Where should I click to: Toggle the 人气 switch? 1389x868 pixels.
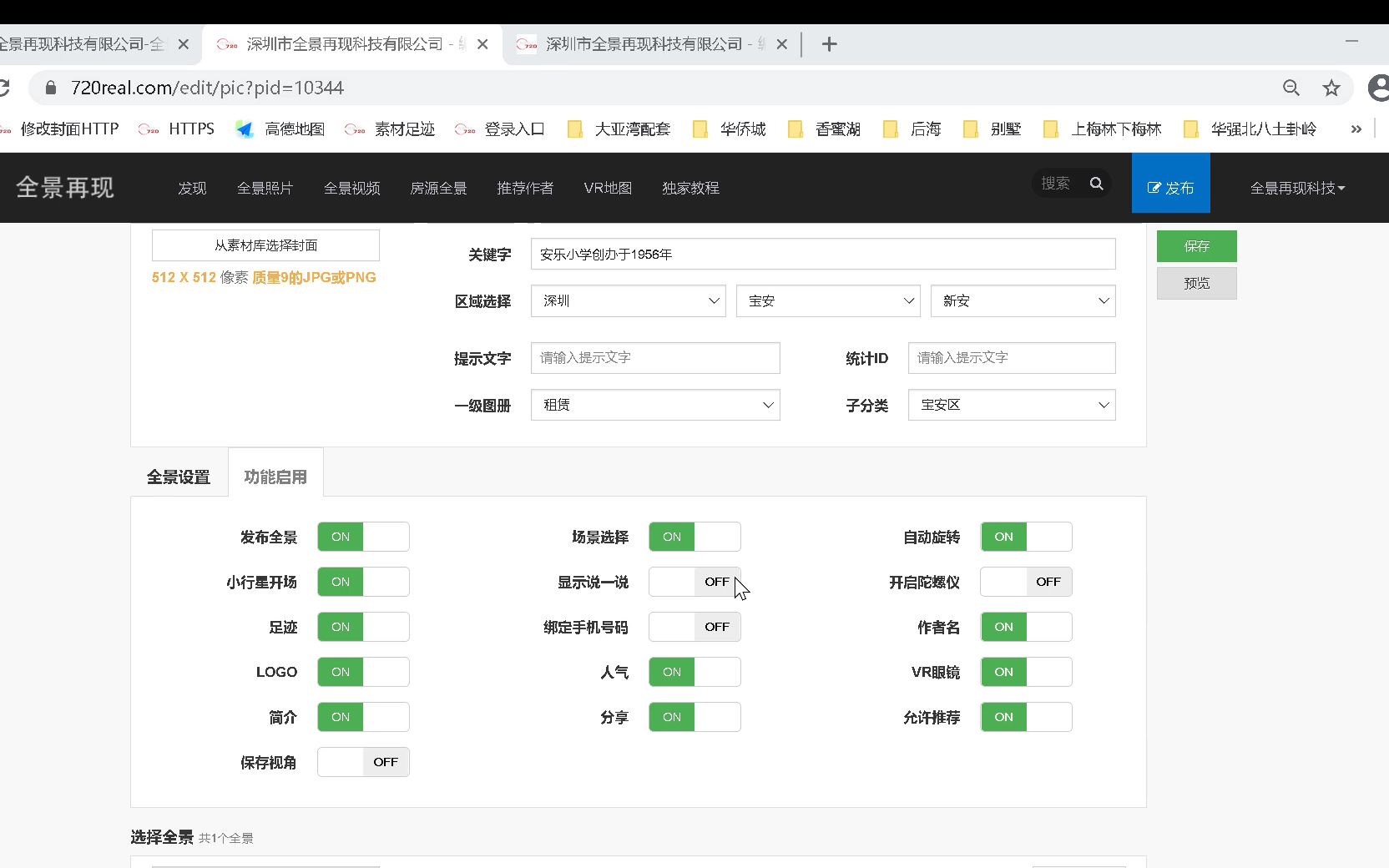tap(694, 672)
